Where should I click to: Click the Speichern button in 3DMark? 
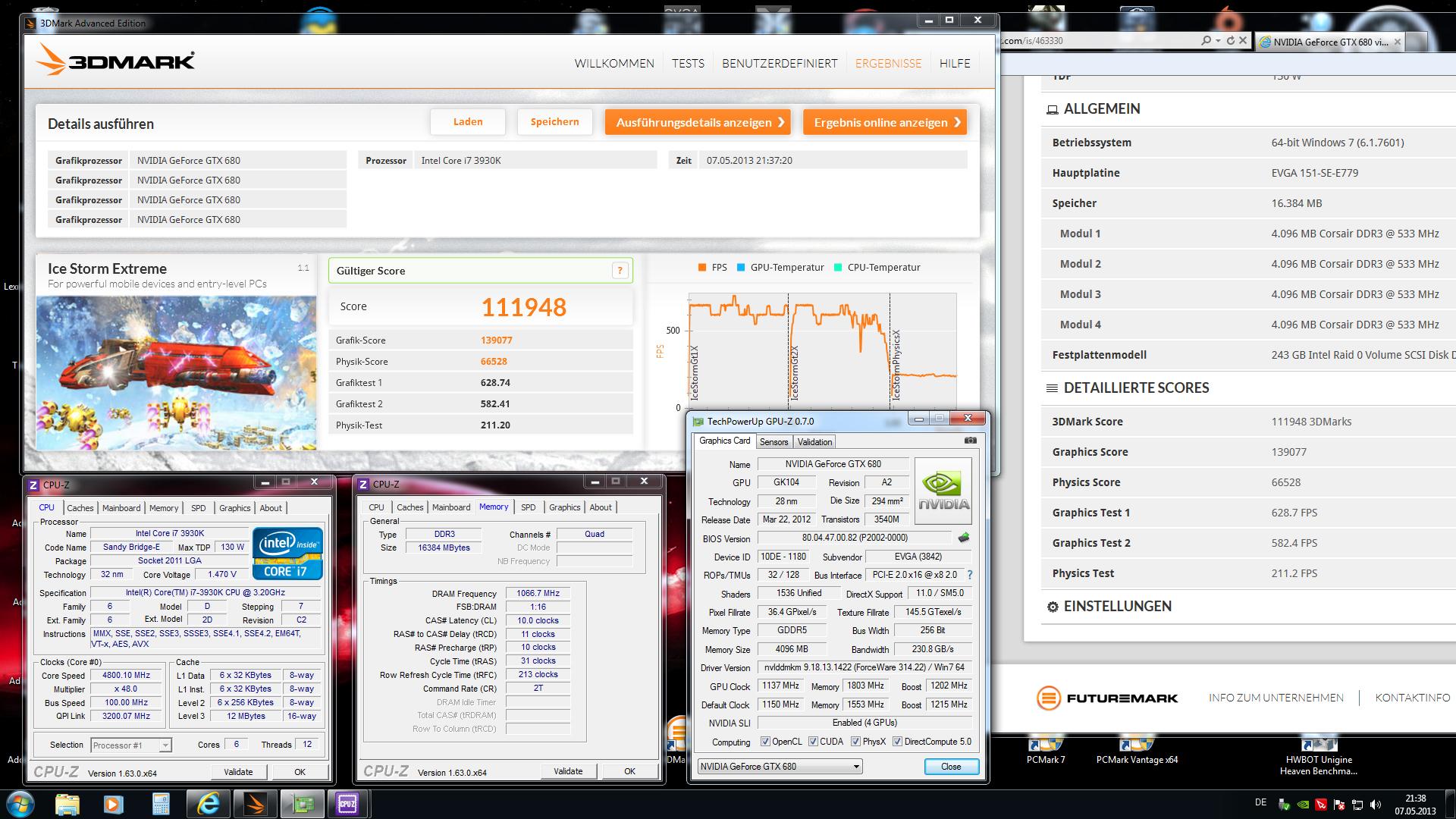(555, 121)
